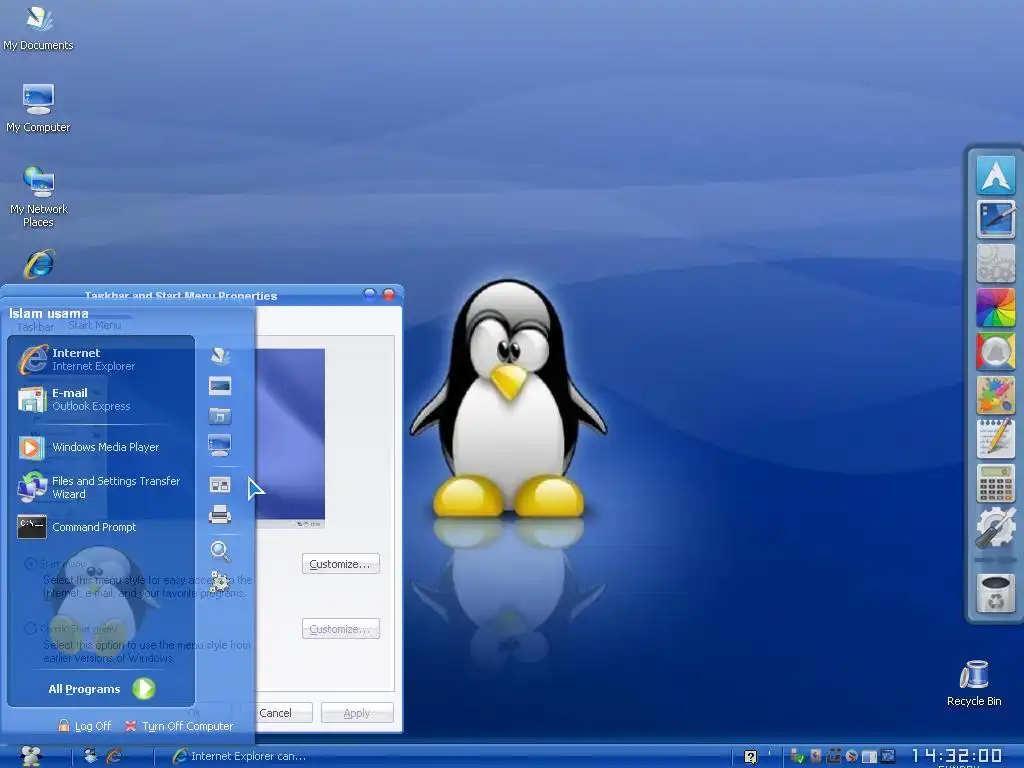Click Apply in Taskbar and Start Menu Properties
Image resolution: width=1024 pixels, height=768 pixels.
(x=357, y=713)
